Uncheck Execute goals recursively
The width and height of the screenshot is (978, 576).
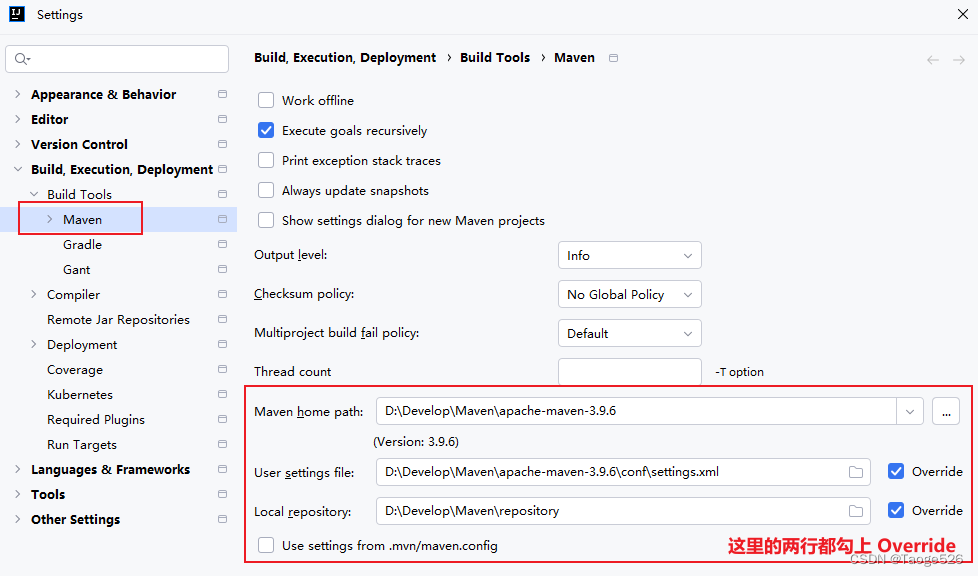click(266, 130)
